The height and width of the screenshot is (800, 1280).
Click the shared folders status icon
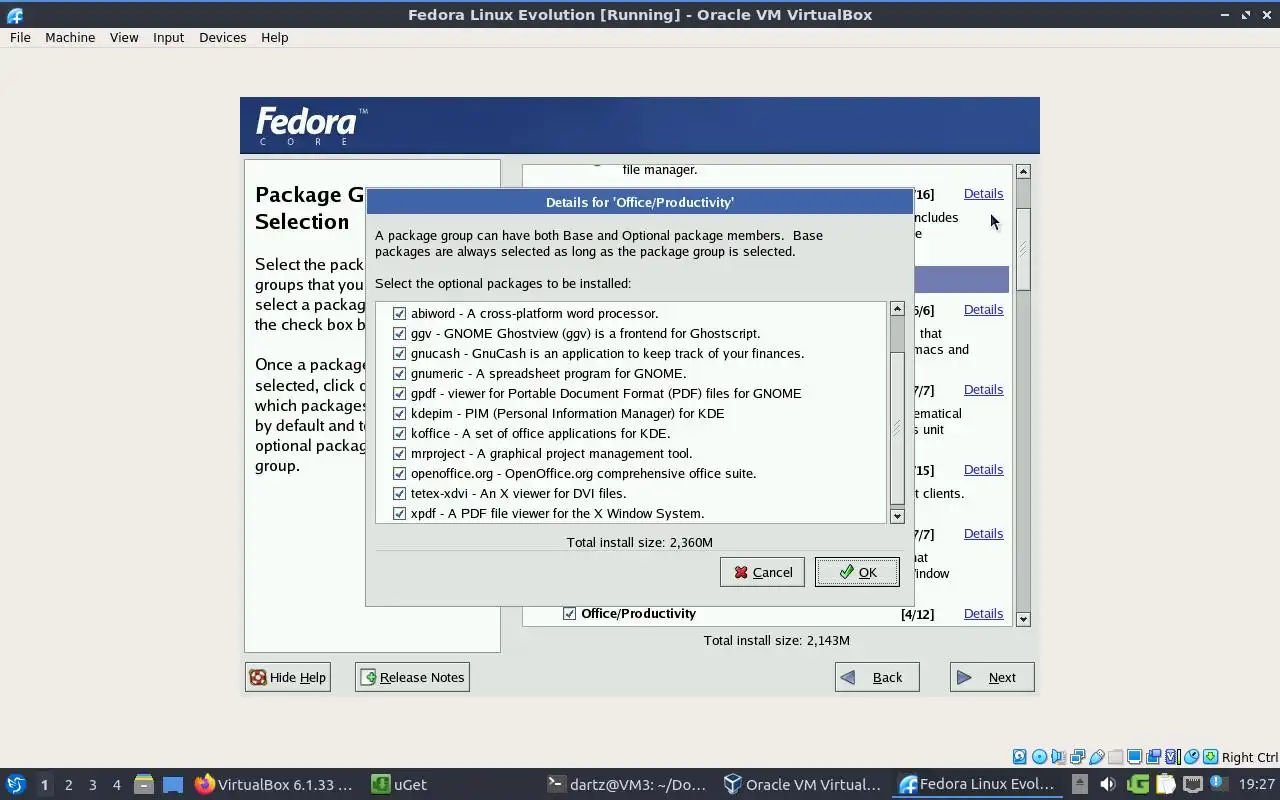coord(1116,757)
